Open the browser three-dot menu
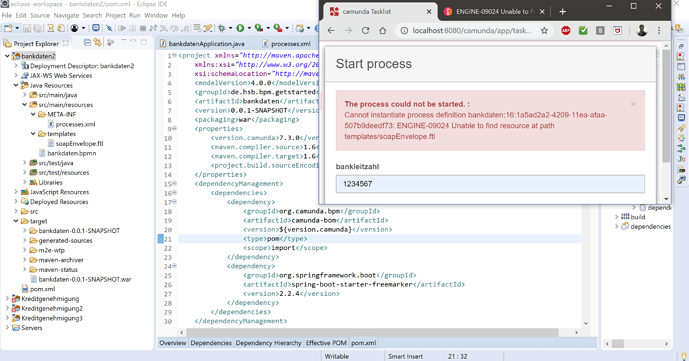689x361 pixels. 659,30
